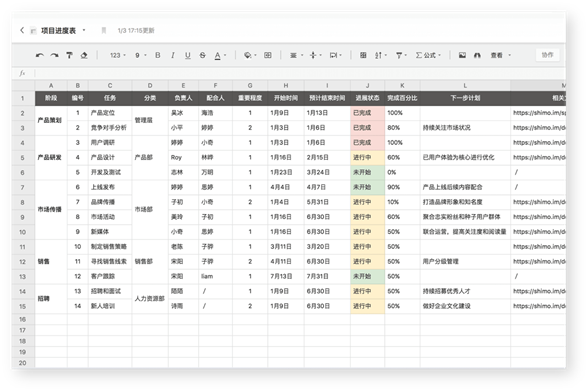The image size is (588, 391).
Task: Open the font size 9 dropdown
Action: pos(141,55)
